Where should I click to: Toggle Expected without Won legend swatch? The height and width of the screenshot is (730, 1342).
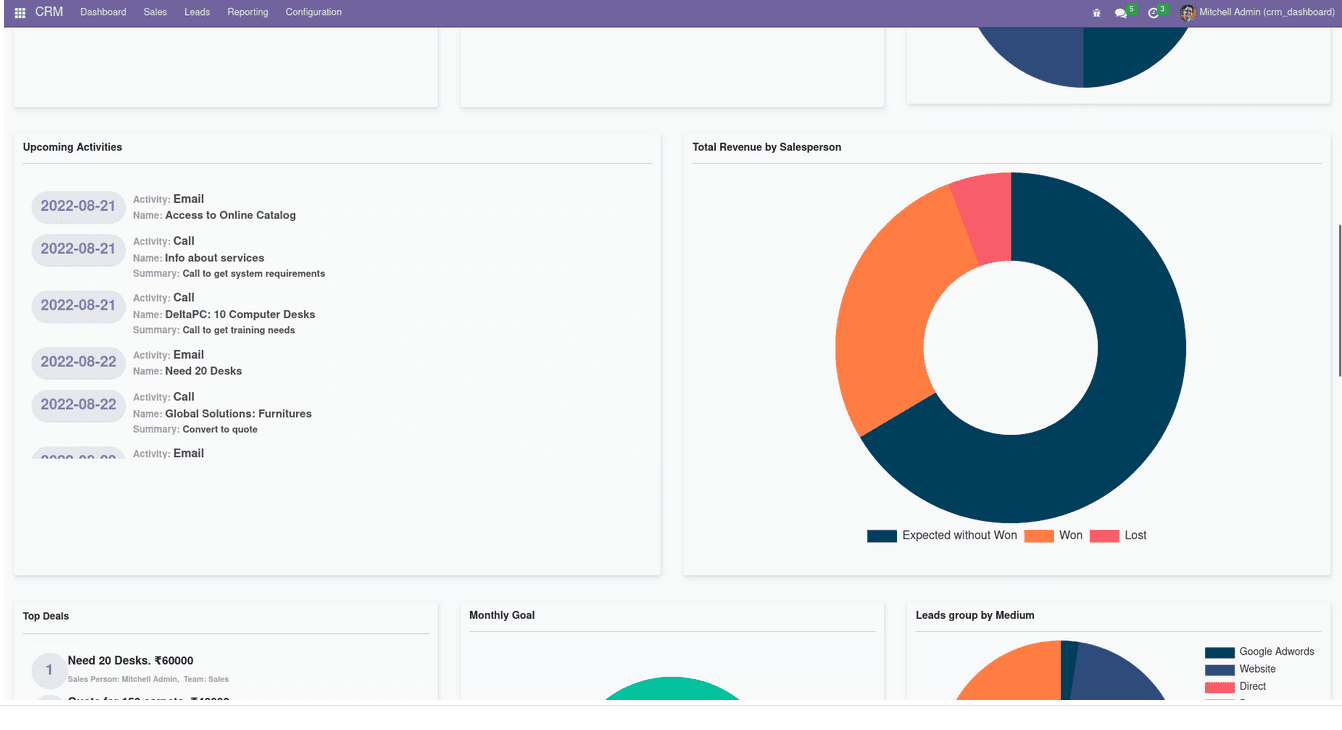882,536
